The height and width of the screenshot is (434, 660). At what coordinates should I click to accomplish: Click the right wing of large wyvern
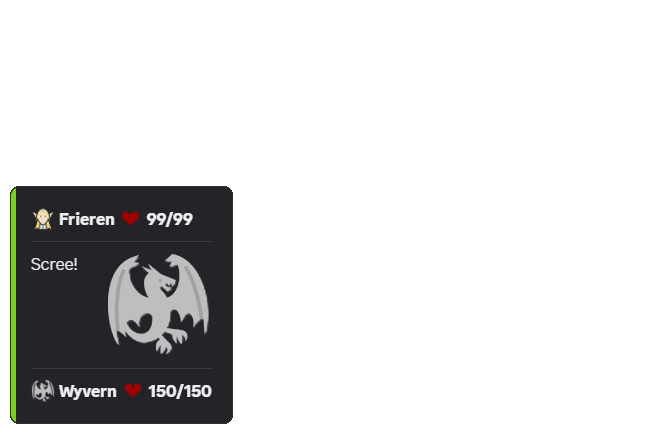pos(194,290)
